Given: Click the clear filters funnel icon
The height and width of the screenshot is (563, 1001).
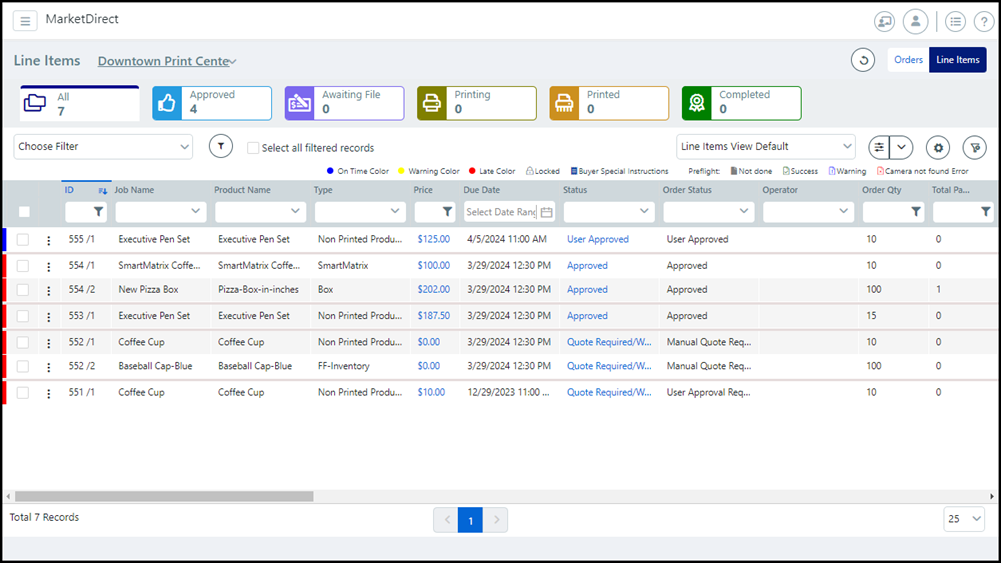Looking at the screenshot, I should 974,147.
